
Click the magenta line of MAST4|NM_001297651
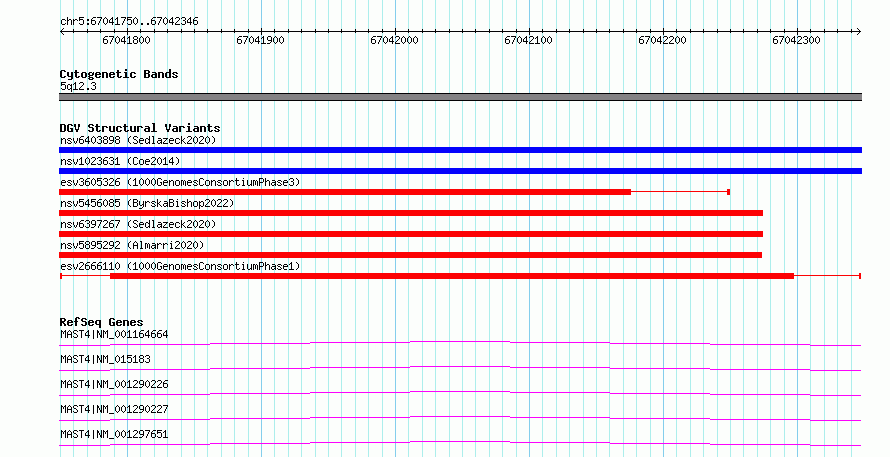pyautogui.click(x=460, y=443)
